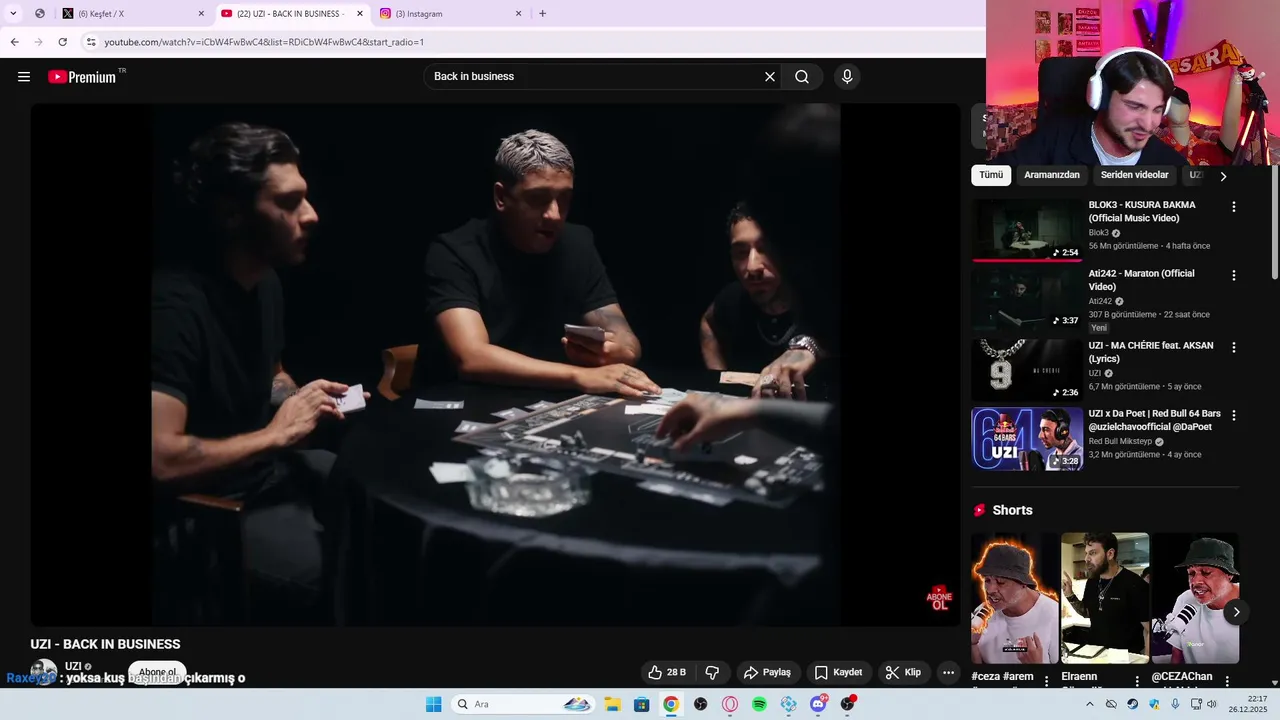Open options for @CEZAChan Short
This screenshot has height=720, width=1280.
coord(1227,681)
